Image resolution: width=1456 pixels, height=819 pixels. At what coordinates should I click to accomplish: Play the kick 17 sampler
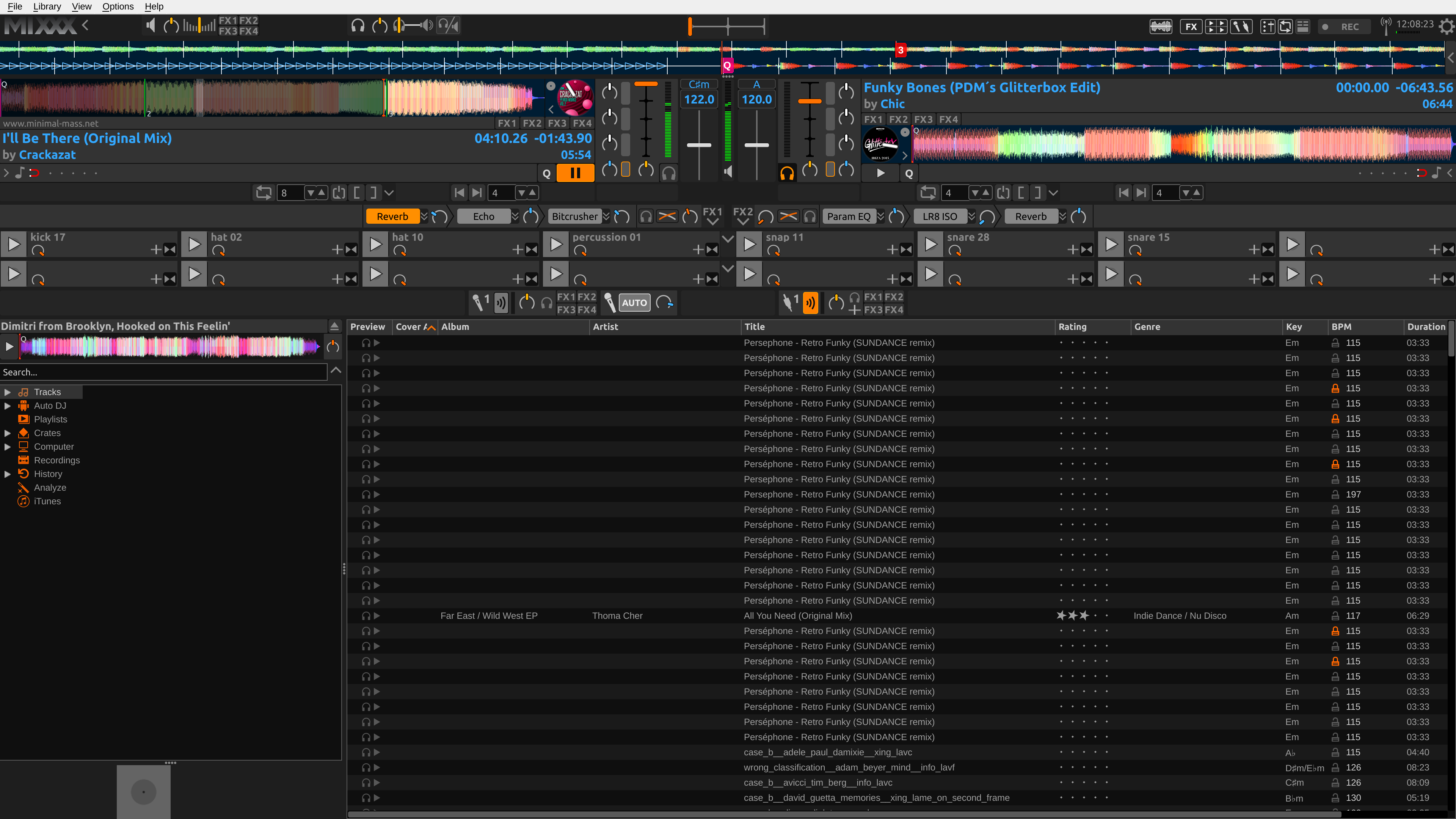point(14,244)
